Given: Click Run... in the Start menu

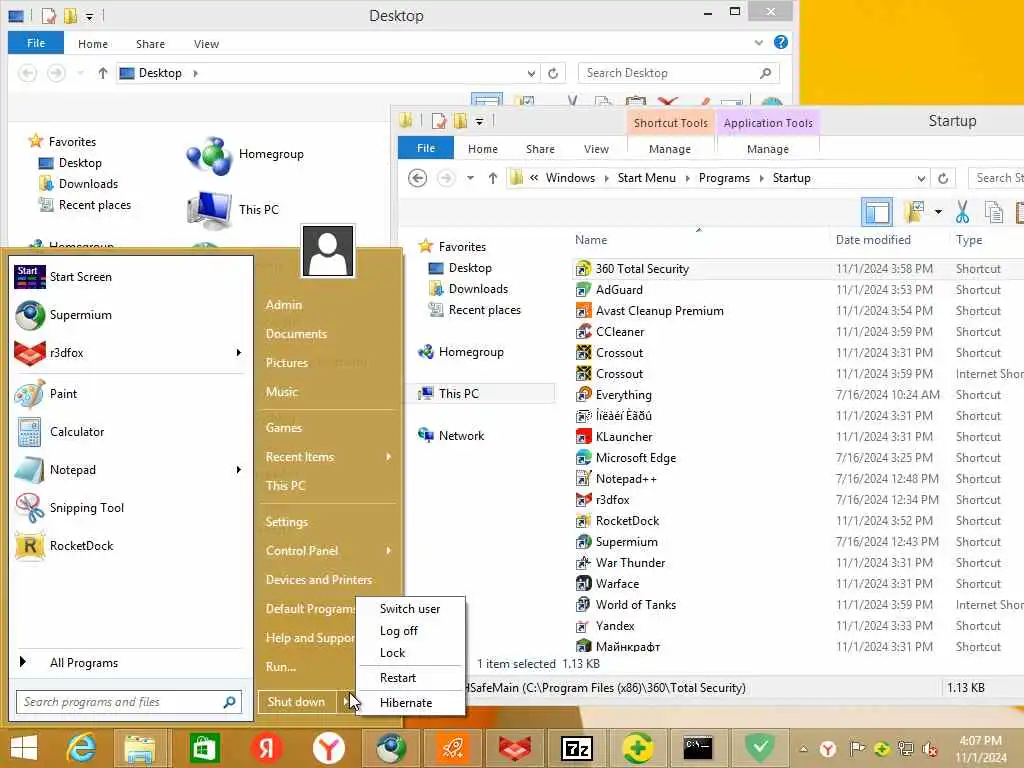Looking at the screenshot, I should click(281, 667).
